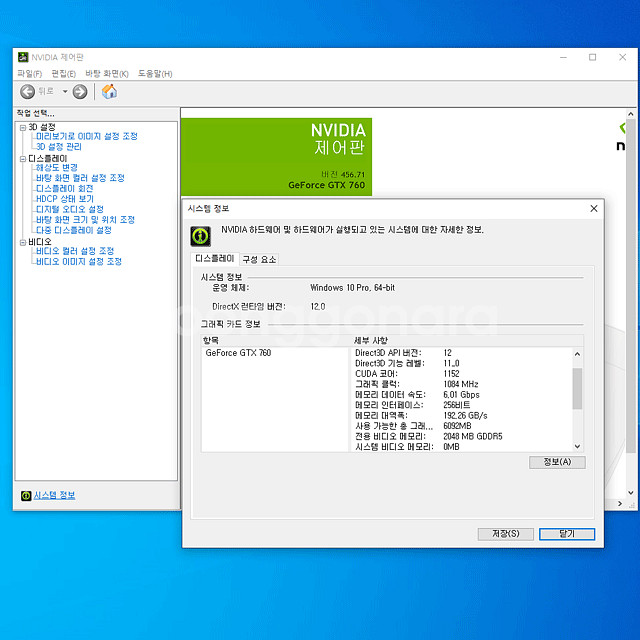Image resolution: width=640 pixels, height=640 pixels.
Task: Select GeForce GTX 760 in 항목 list
Action: (x=238, y=353)
